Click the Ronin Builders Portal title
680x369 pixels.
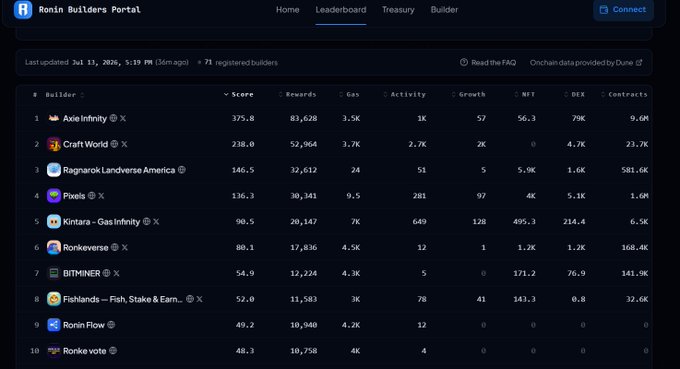(90, 10)
